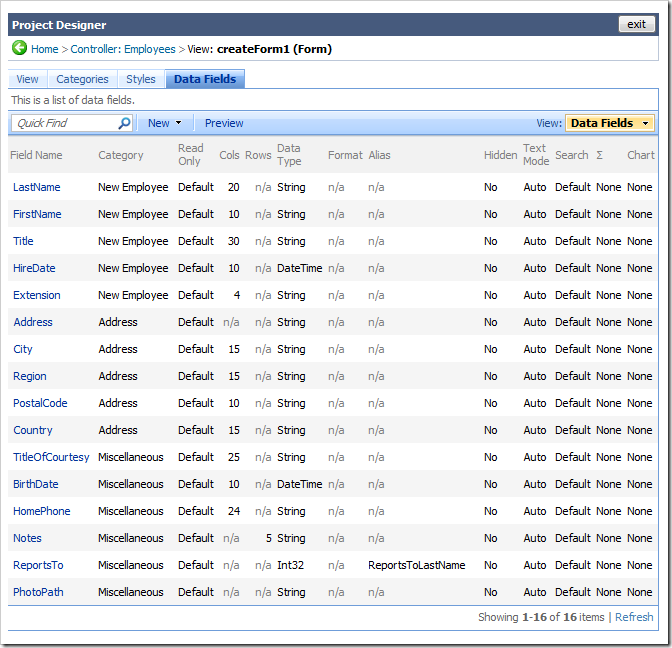This screenshot has height=648, width=672.
Task: Click the ReportsToLastName alias cell
Action: pos(417,565)
